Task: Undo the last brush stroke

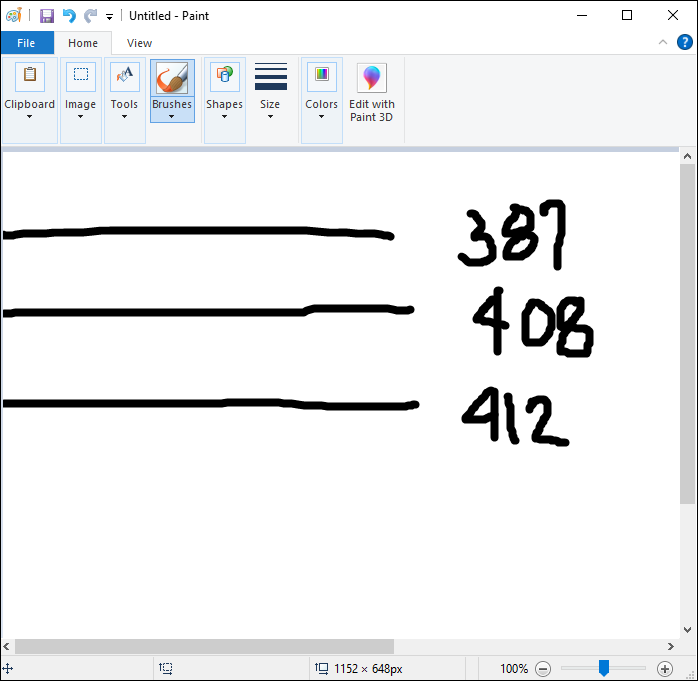Action: 69,16
